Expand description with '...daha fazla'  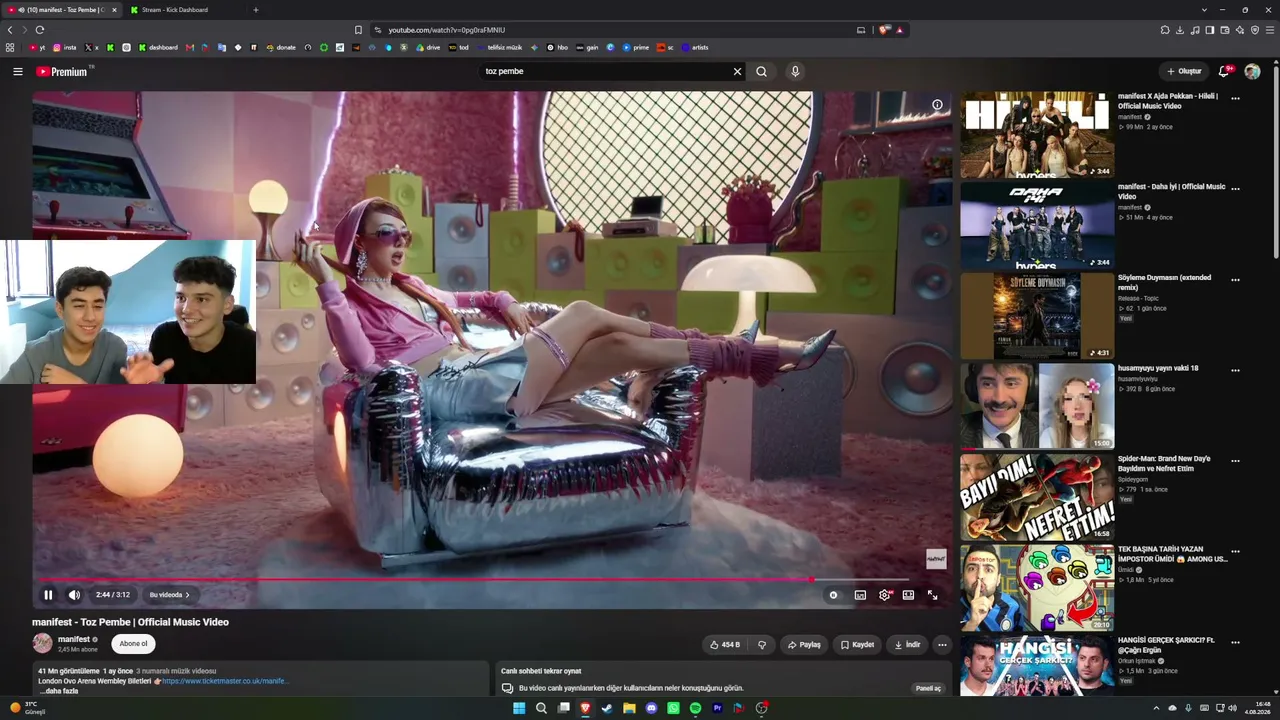(x=57, y=691)
